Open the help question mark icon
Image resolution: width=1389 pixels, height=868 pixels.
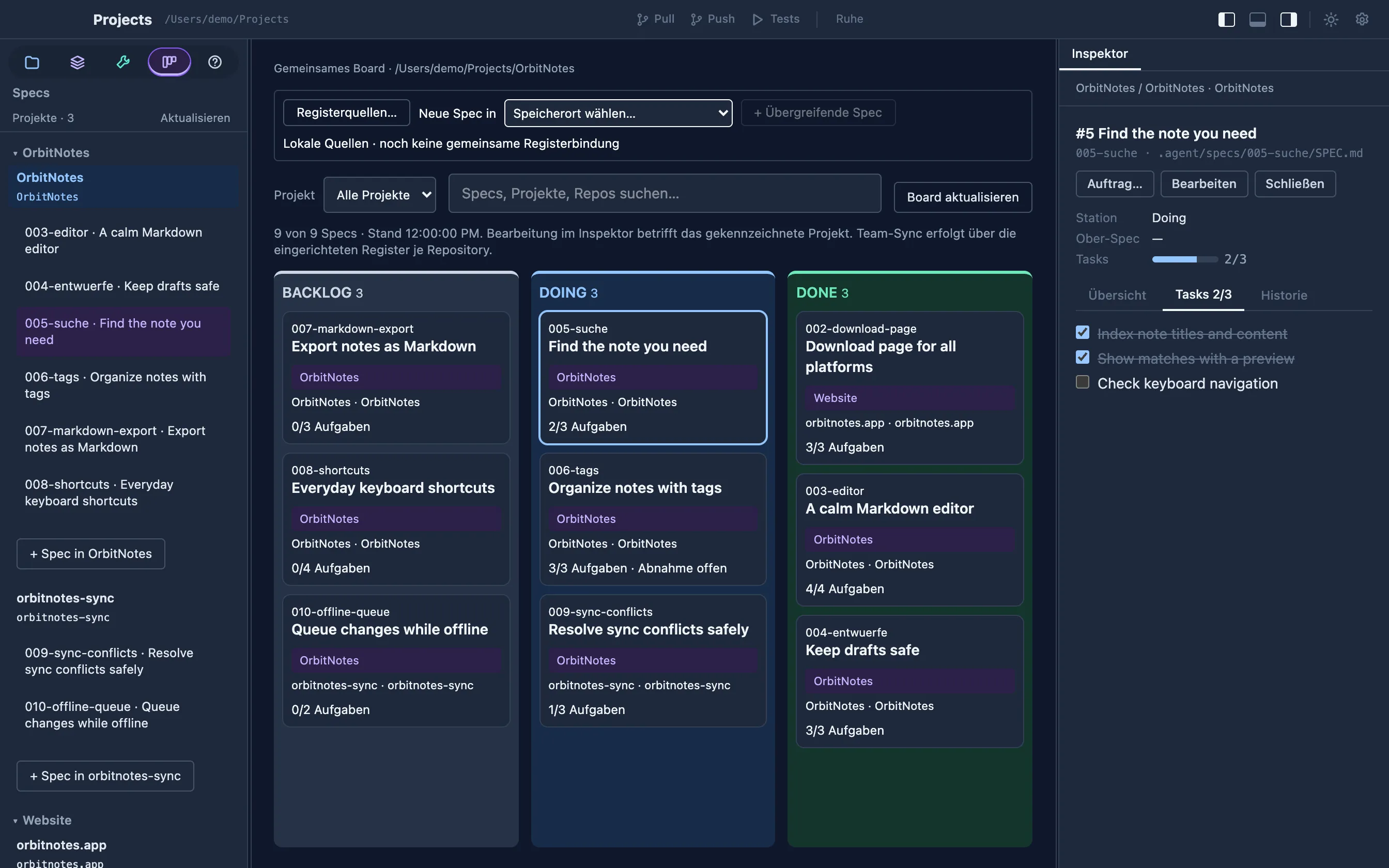tap(214, 62)
